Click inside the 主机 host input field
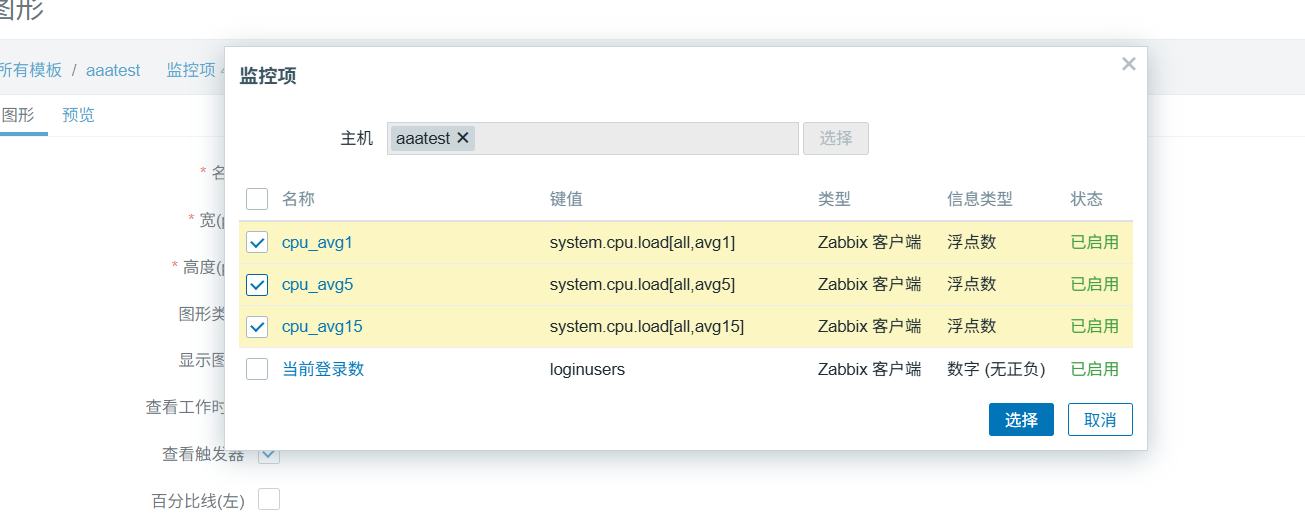 635,138
